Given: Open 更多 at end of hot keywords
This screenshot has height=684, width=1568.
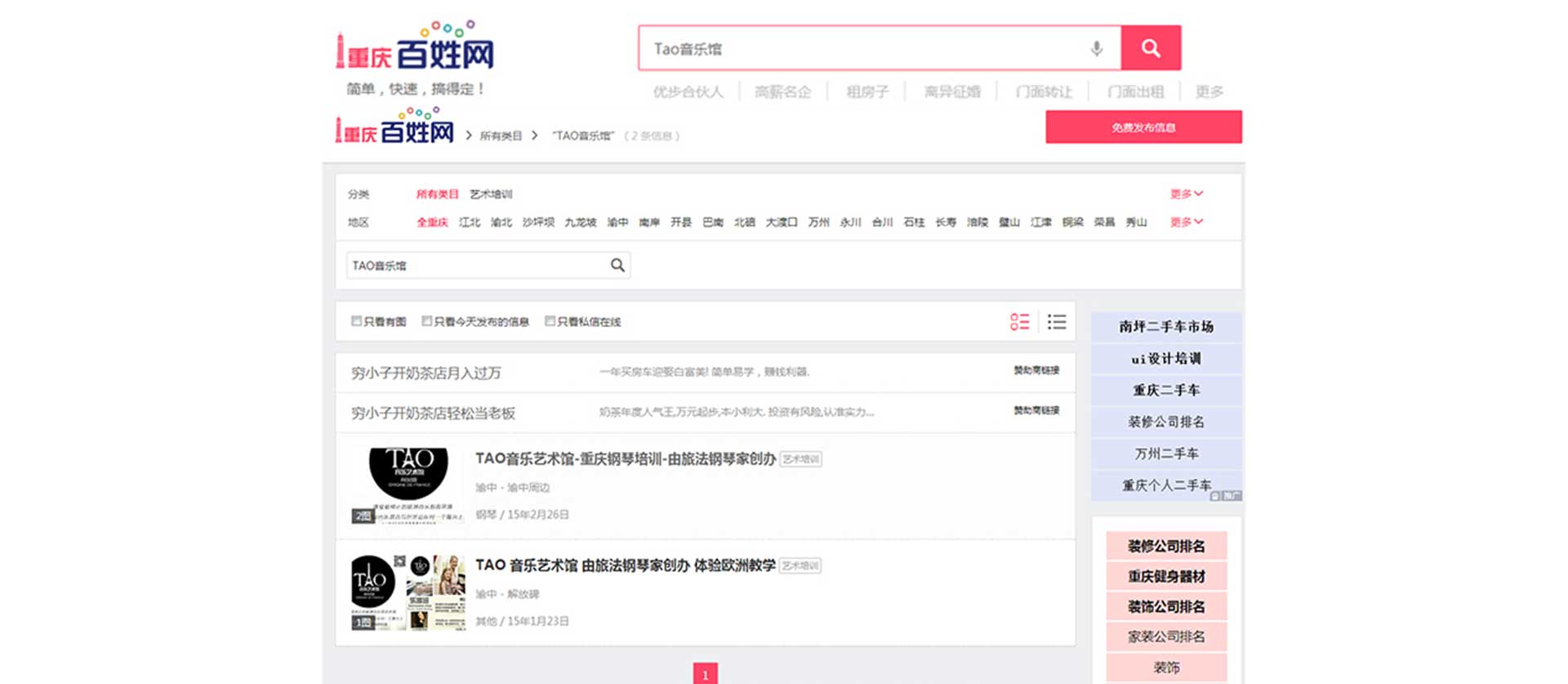Looking at the screenshot, I should 1209,92.
